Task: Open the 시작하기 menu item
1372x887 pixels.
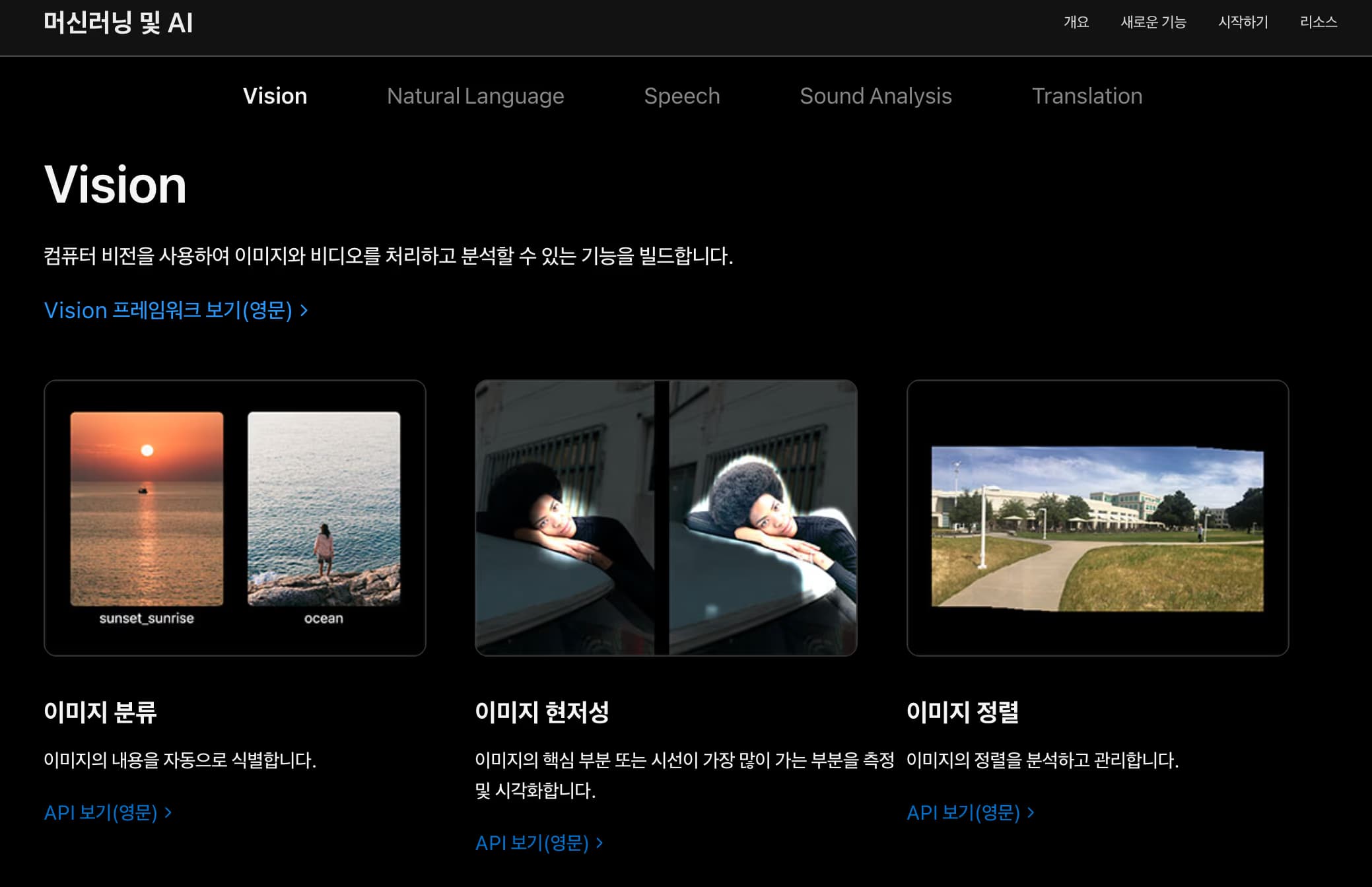Action: 1244,22
